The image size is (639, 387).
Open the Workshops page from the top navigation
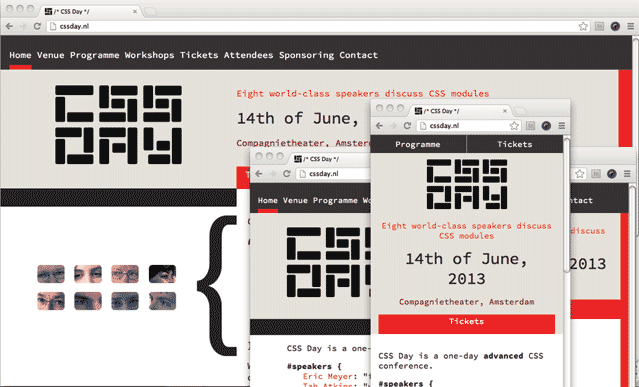149,55
